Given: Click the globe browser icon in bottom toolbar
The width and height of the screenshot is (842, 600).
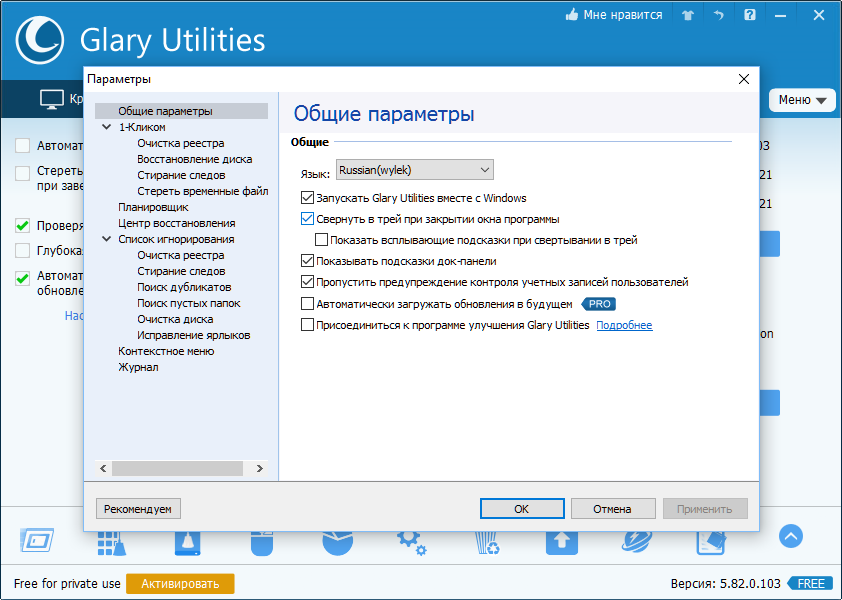Looking at the screenshot, I should click(636, 541).
